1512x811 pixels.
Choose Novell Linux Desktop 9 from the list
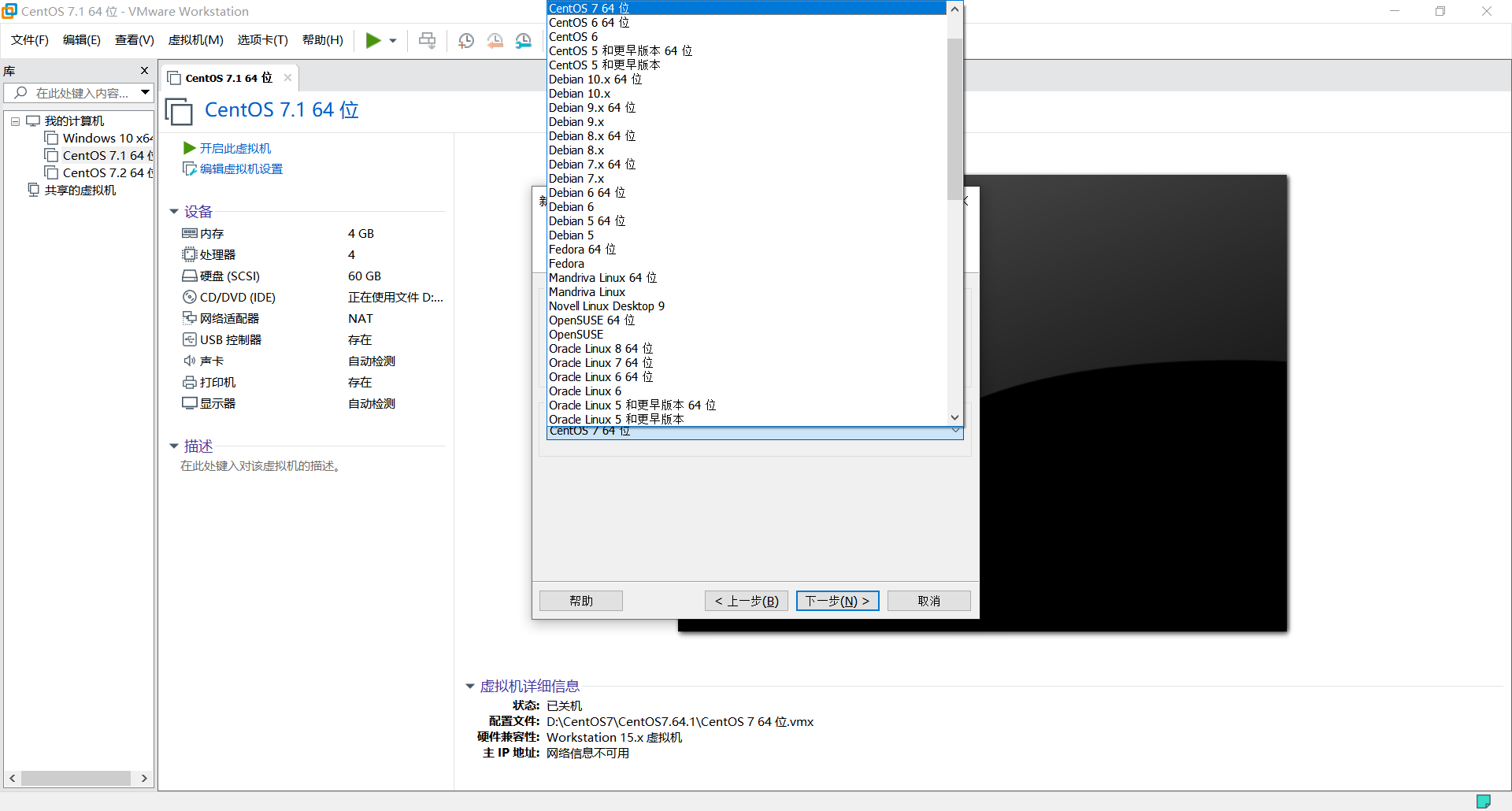pos(747,306)
